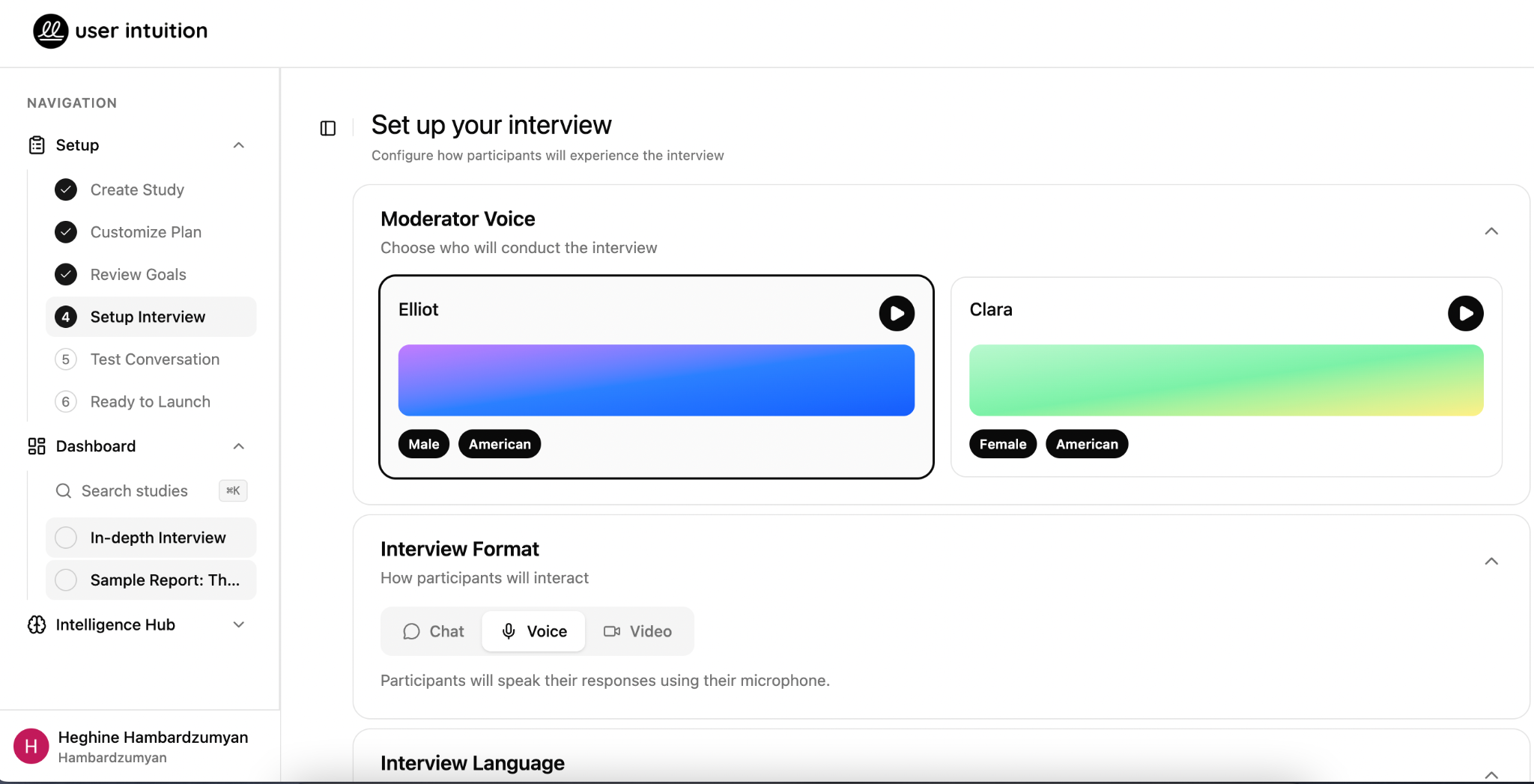
Task: Click the Interview Format heading
Action: pyautogui.click(x=459, y=549)
